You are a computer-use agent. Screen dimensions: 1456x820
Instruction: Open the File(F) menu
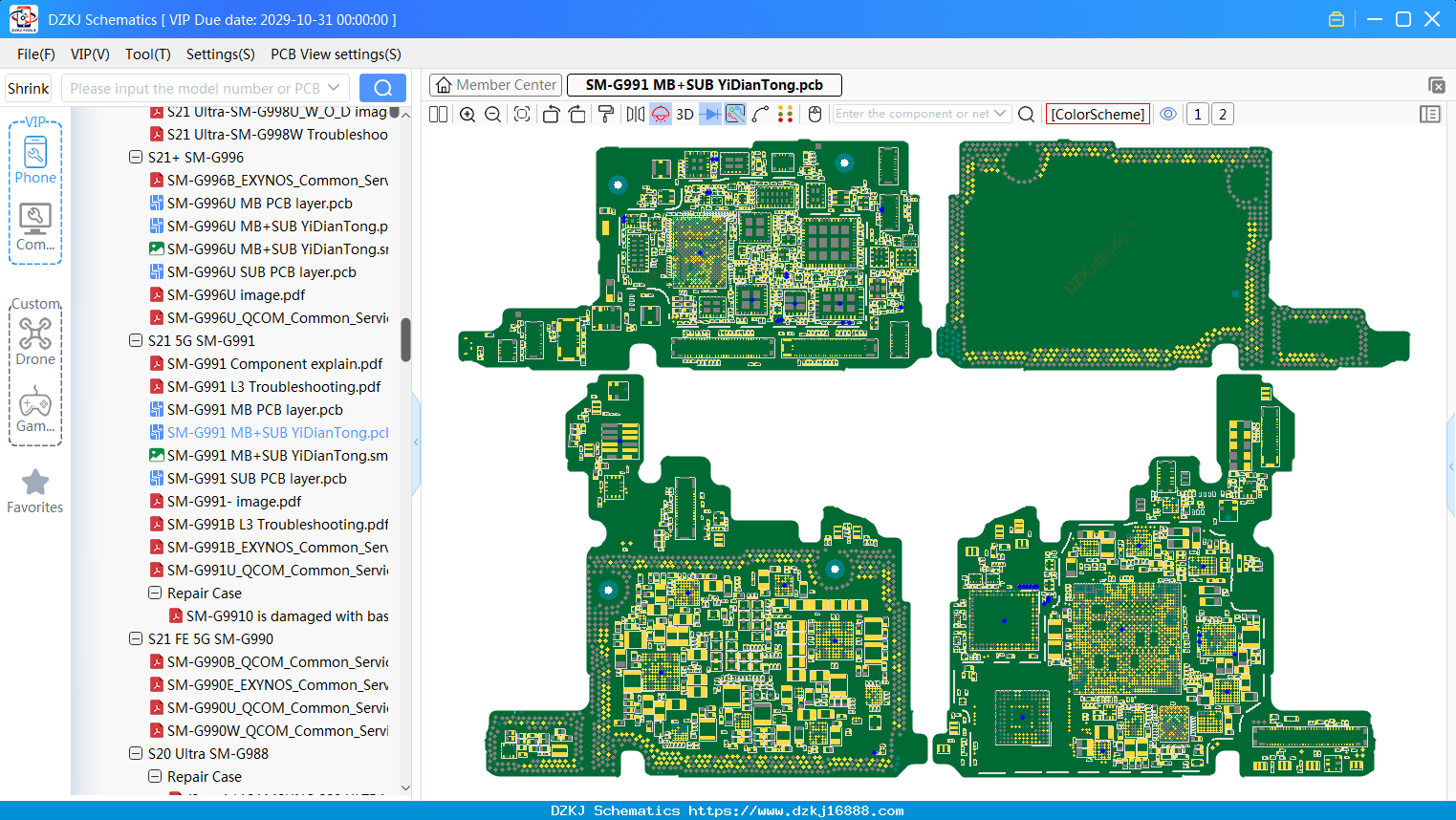(x=36, y=54)
